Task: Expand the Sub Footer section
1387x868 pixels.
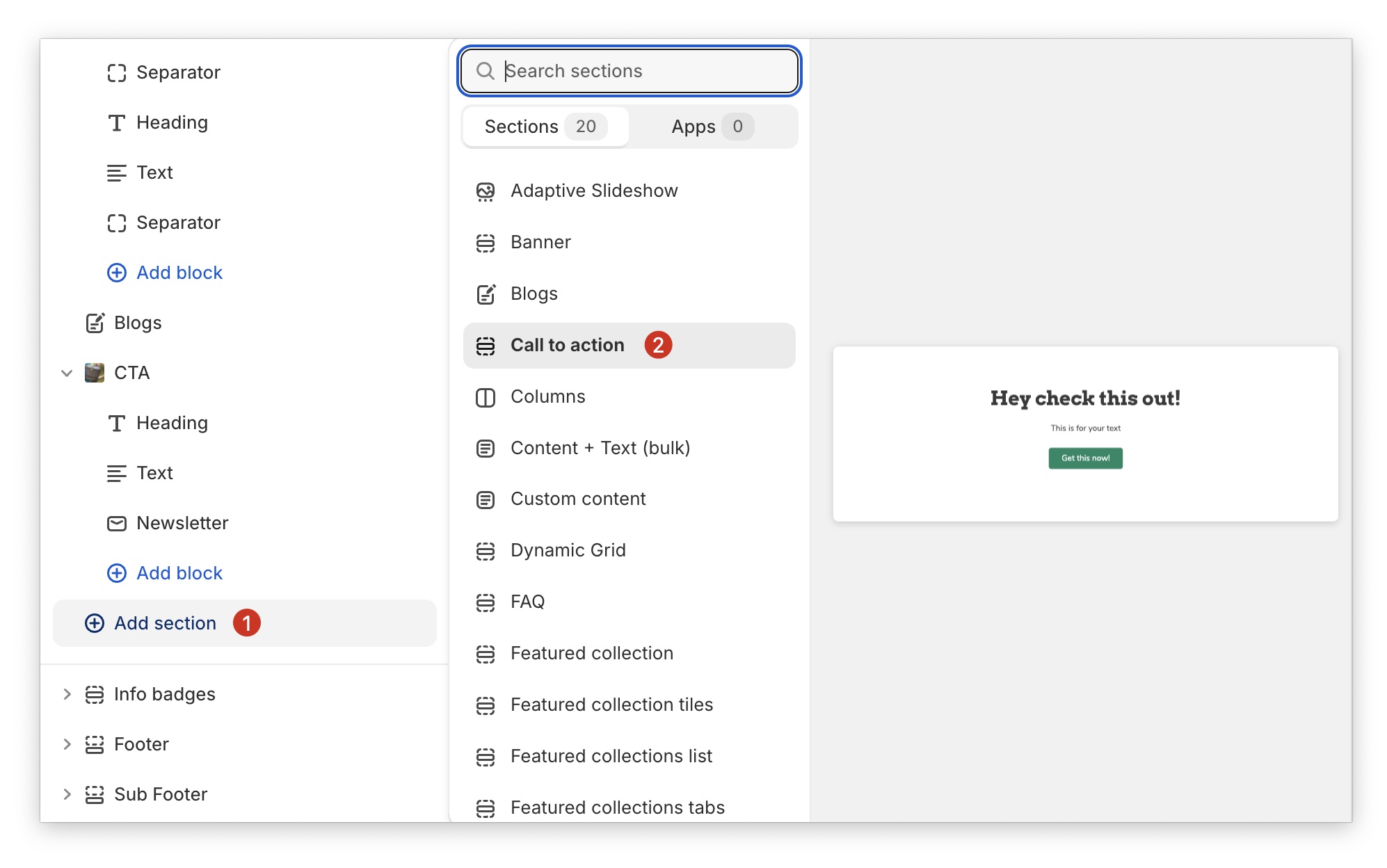Action: pyautogui.click(x=67, y=794)
